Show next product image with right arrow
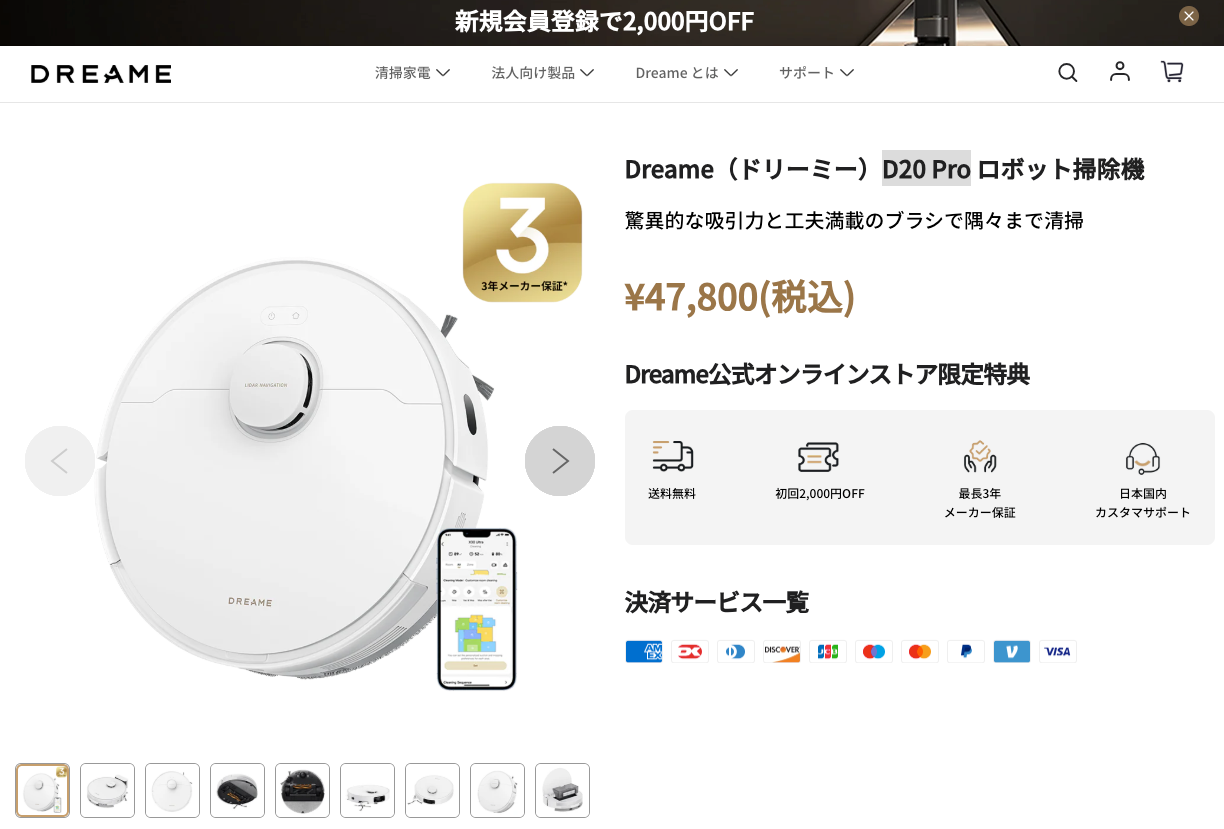The height and width of the screenshot is (829, 1224). point(560,461)
